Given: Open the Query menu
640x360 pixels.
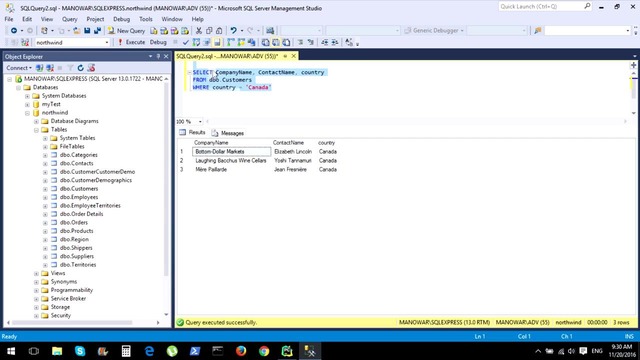Looking at the screenshot, I should [69, 19].
